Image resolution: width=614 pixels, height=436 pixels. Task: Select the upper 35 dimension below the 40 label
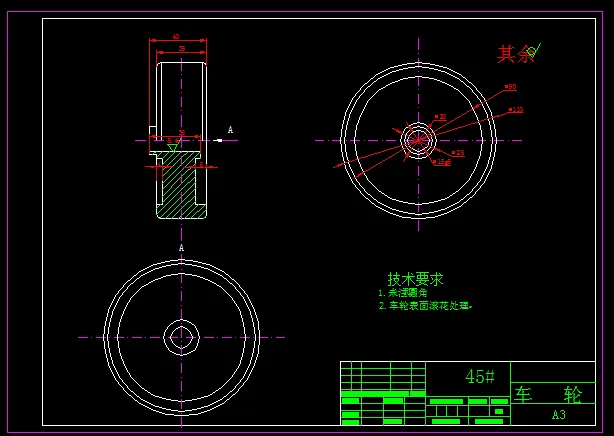[x=182, y=49]
